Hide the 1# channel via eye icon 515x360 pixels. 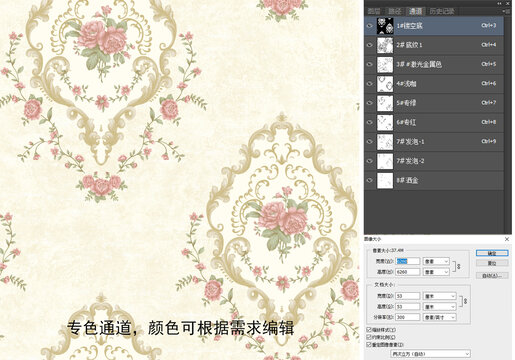point(369,26)
